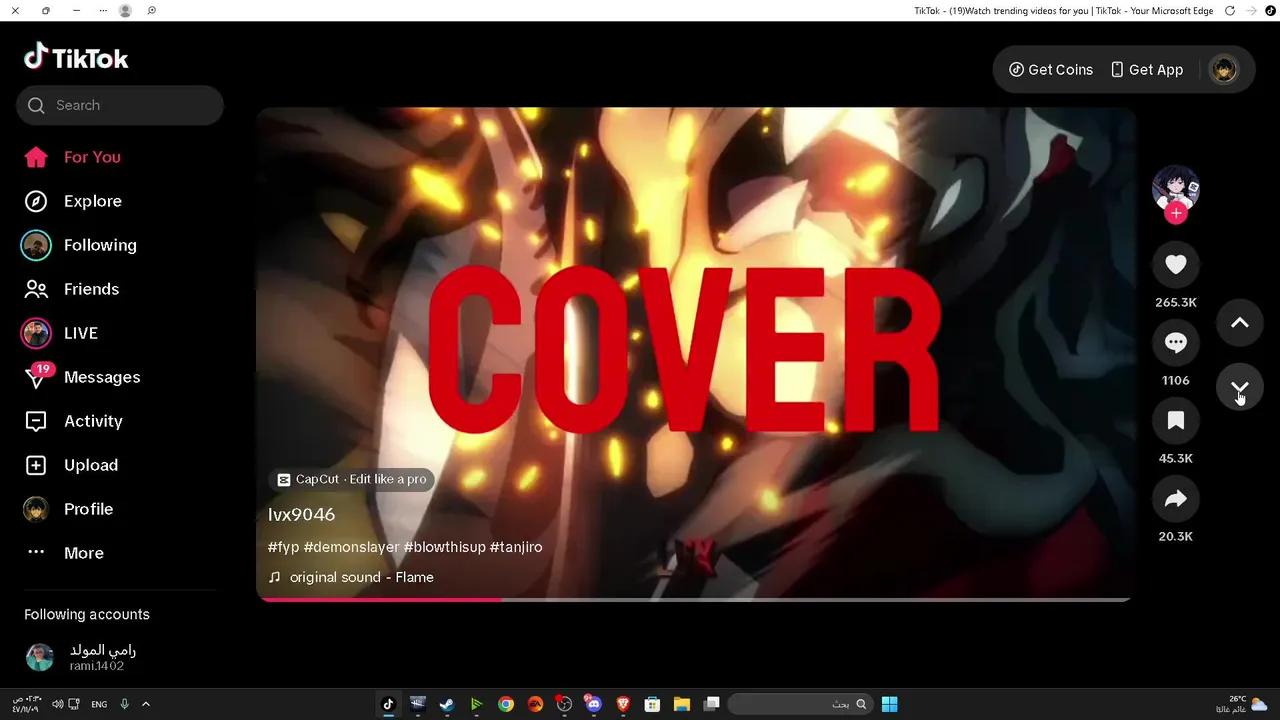
Task: Open the lvx9046 username link
Action: pyautogui.click(x=301, y=514)
